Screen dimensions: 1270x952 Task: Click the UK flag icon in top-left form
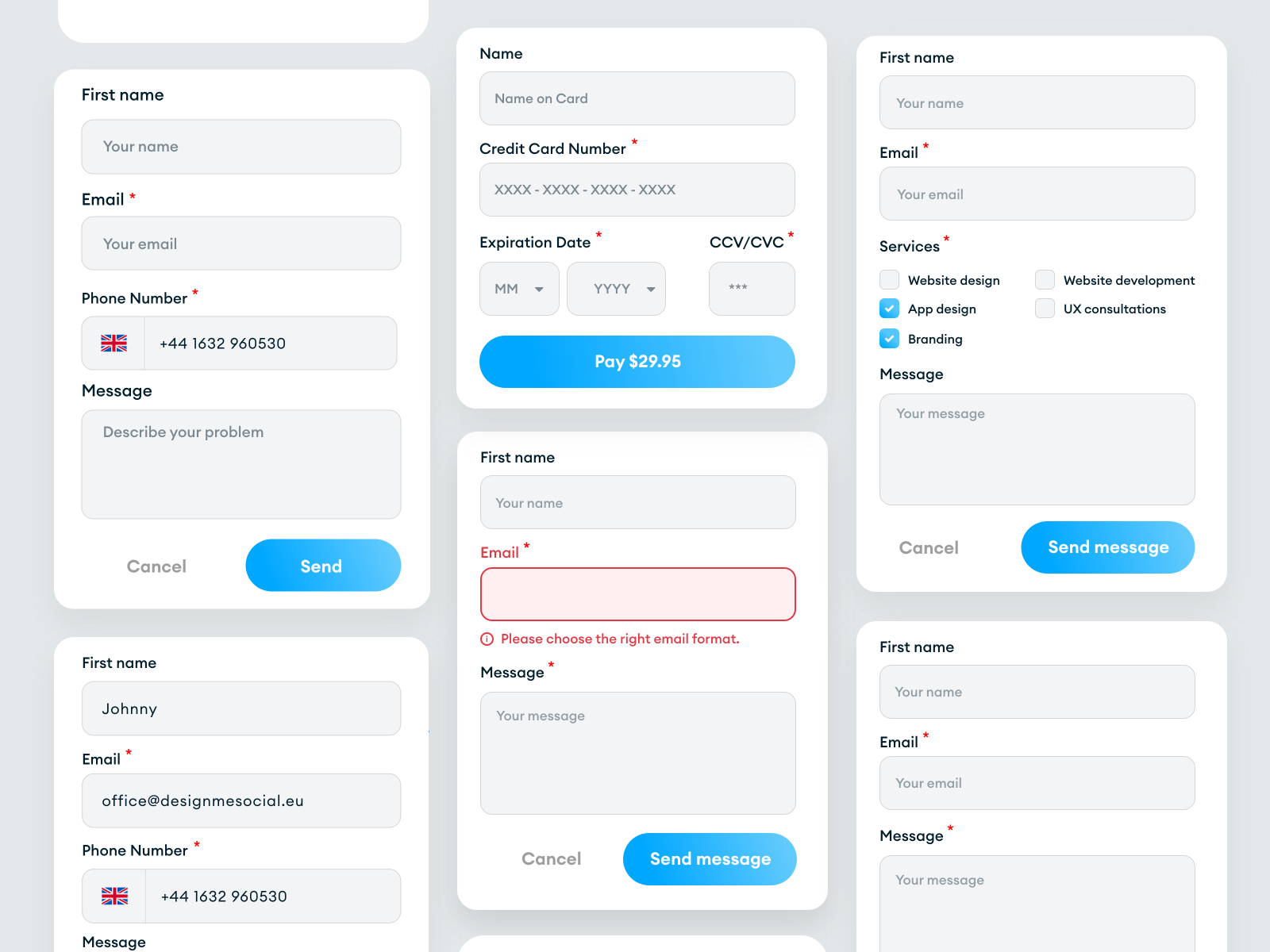114,344
